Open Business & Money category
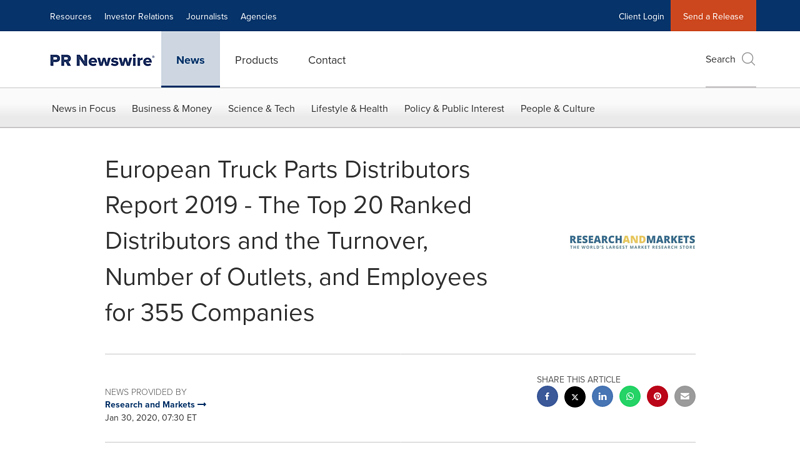The image size is (800, 450). tap(172, 109)
